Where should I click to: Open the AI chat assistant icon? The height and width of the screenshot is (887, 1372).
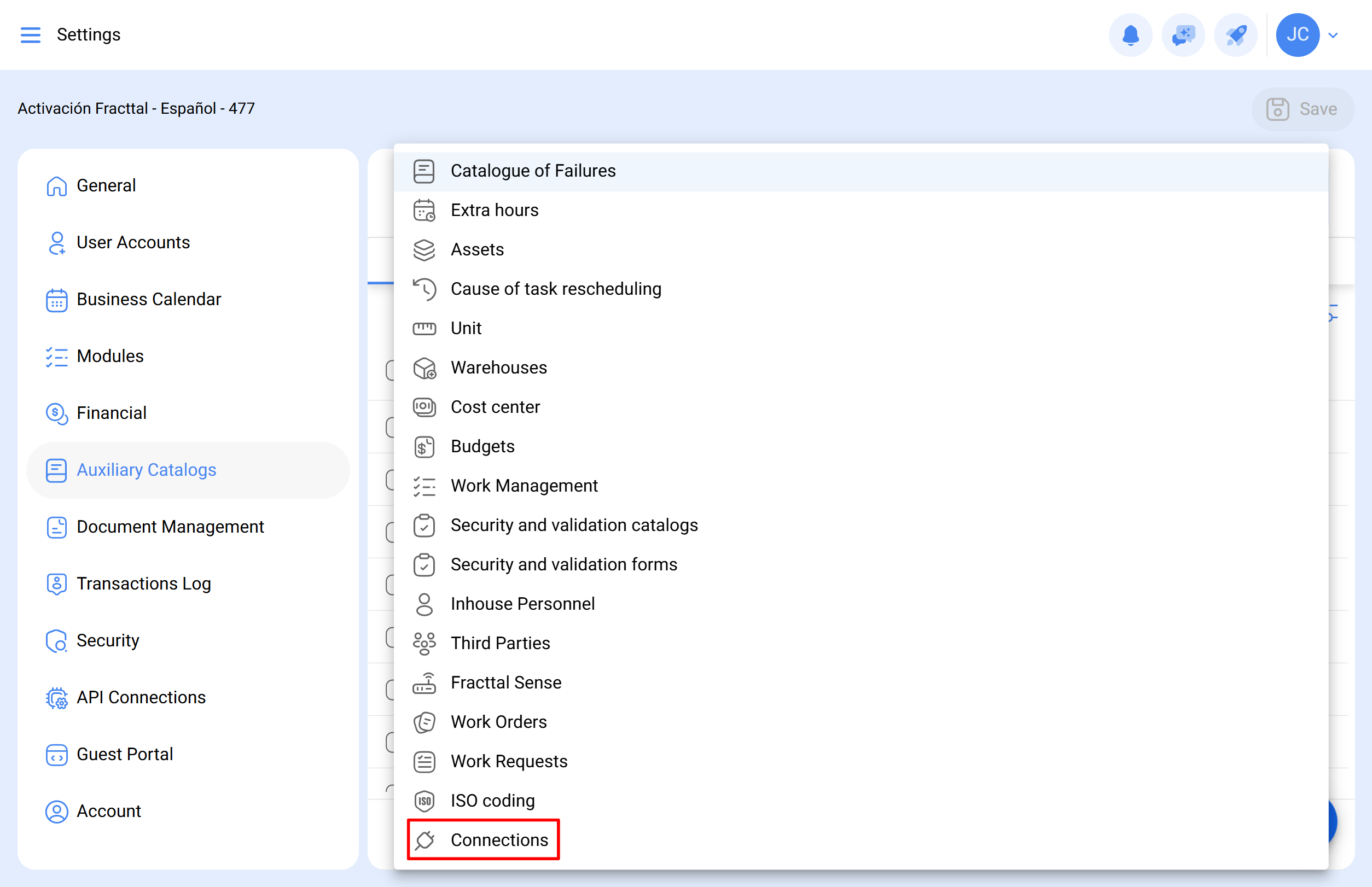tap(1182, 34)
